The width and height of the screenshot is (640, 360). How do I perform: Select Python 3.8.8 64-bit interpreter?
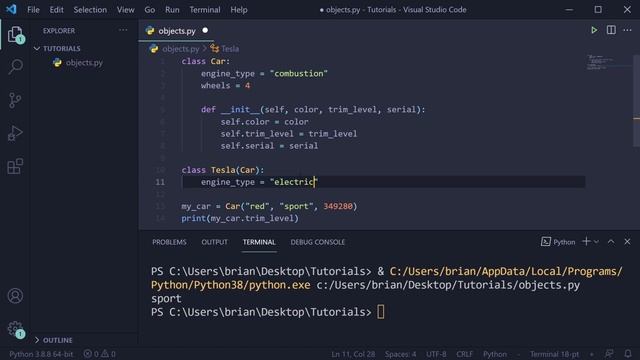coord(41,354)
